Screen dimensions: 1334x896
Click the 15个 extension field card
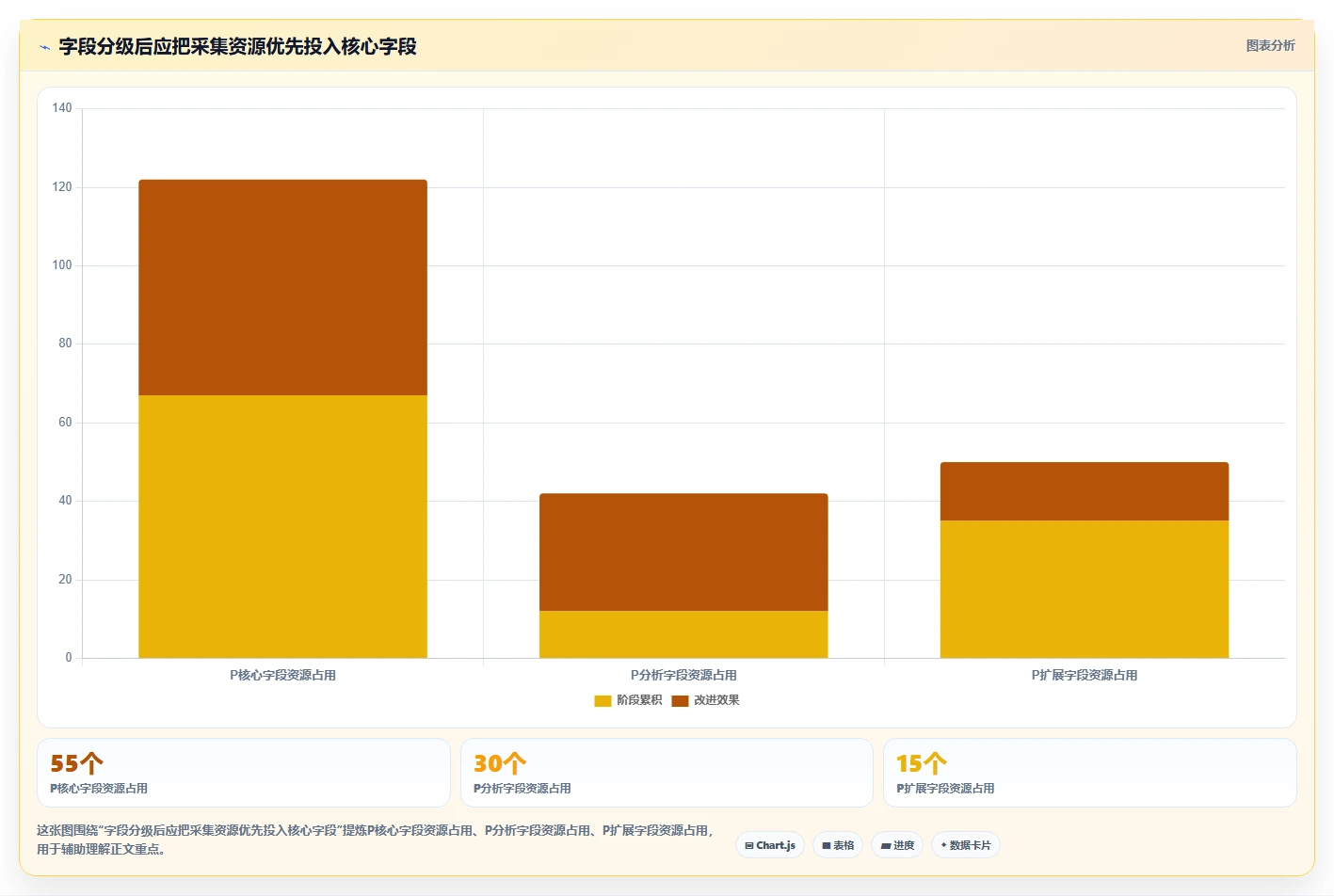click(1090, 773)
